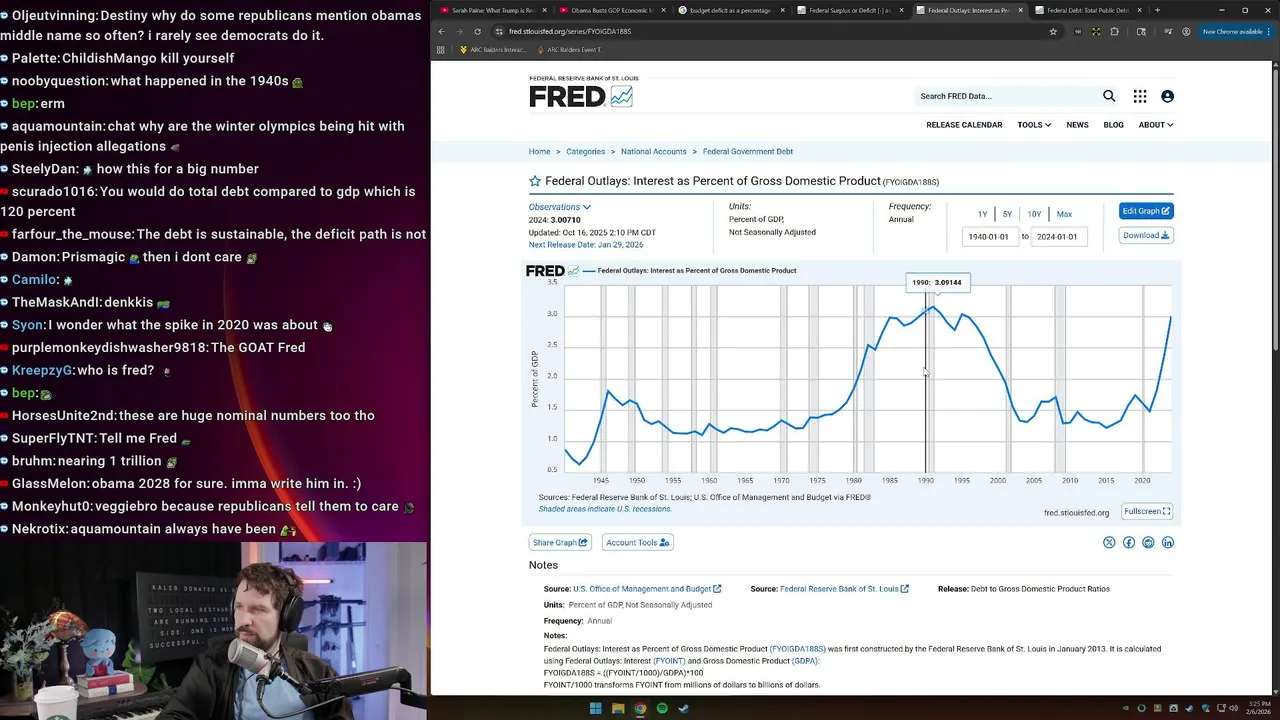This screenshot has width=1280, height=720.
Task: Open Federal Reserve Bank of St. Louis source link
Action: pos(844,589)
